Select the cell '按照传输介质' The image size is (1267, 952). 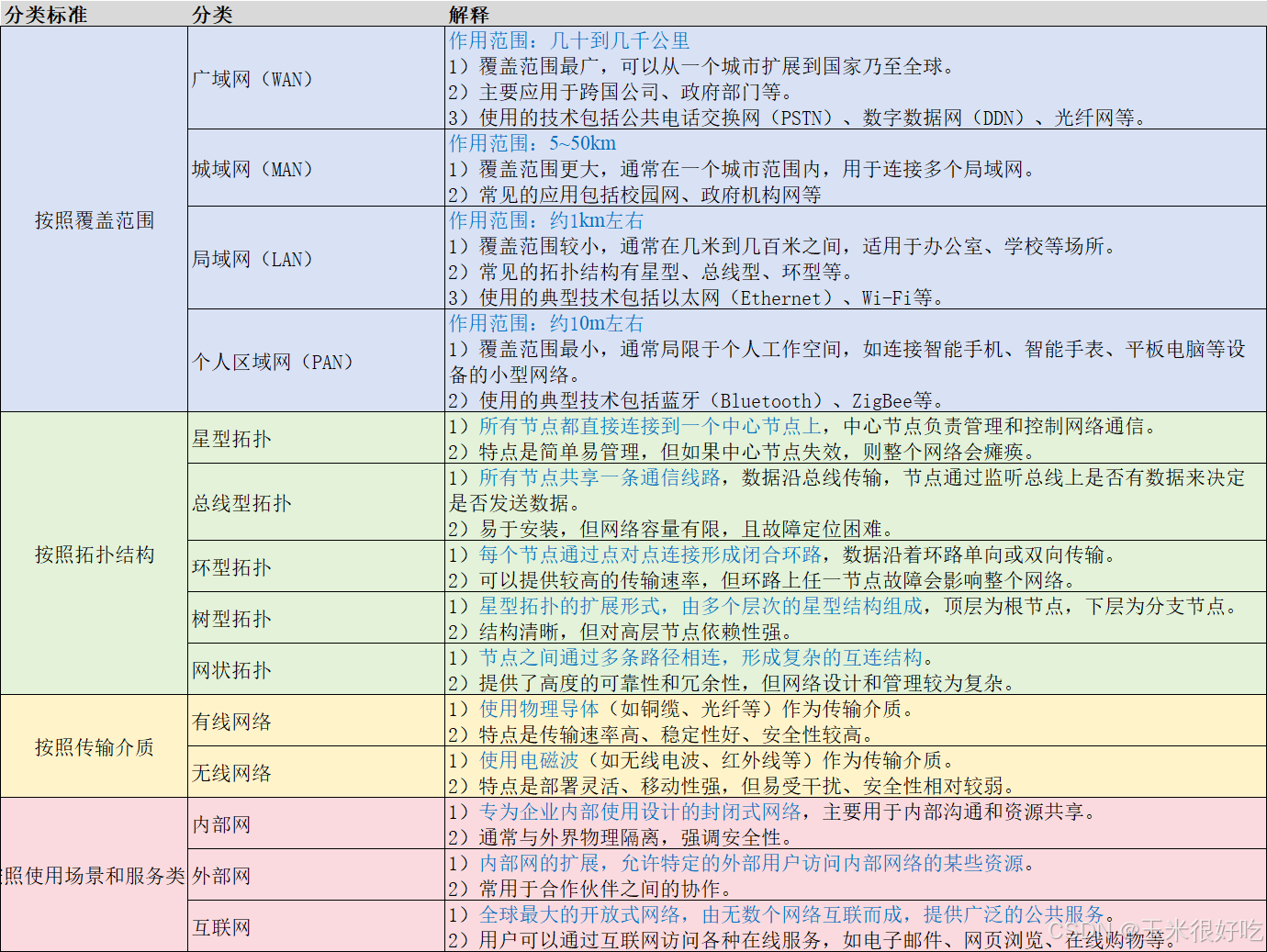pos(94,746)
